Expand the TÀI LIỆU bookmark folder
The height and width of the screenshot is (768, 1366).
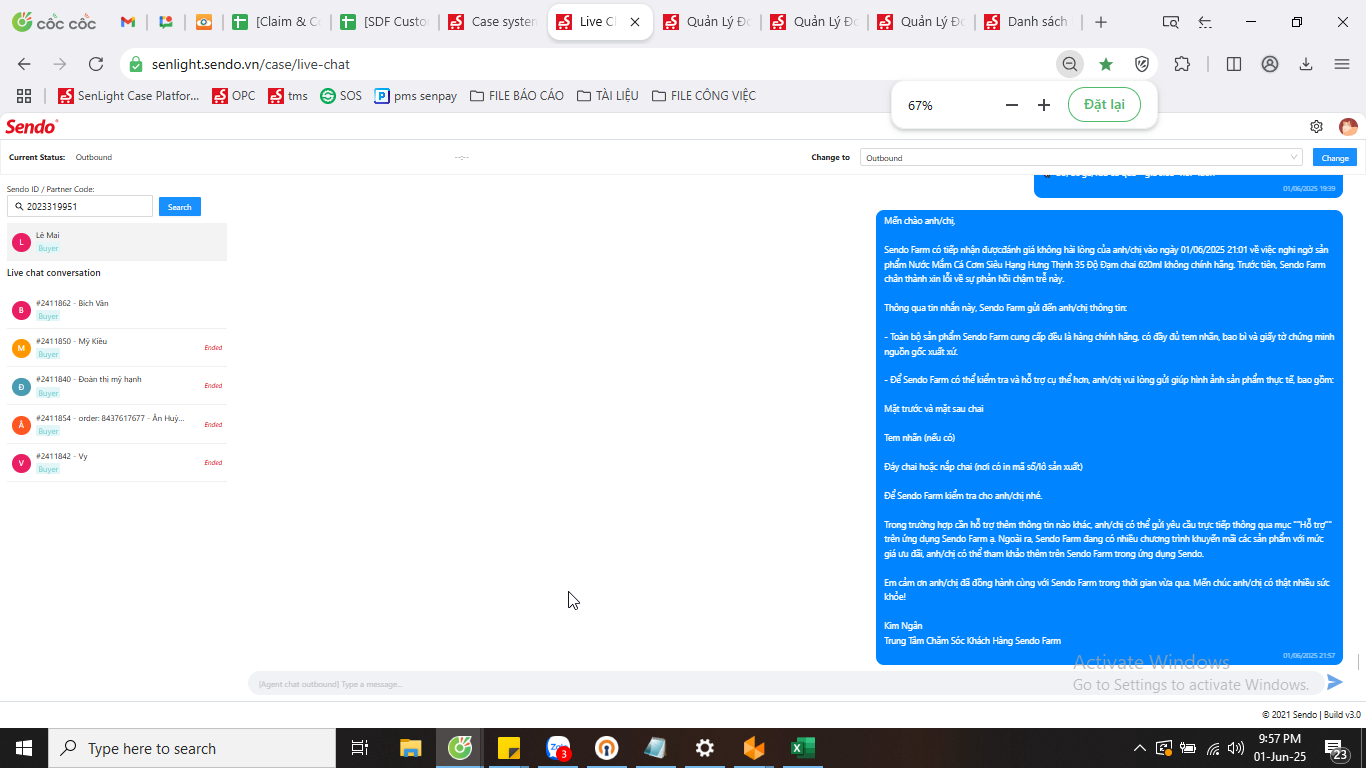tap(608, 96)
